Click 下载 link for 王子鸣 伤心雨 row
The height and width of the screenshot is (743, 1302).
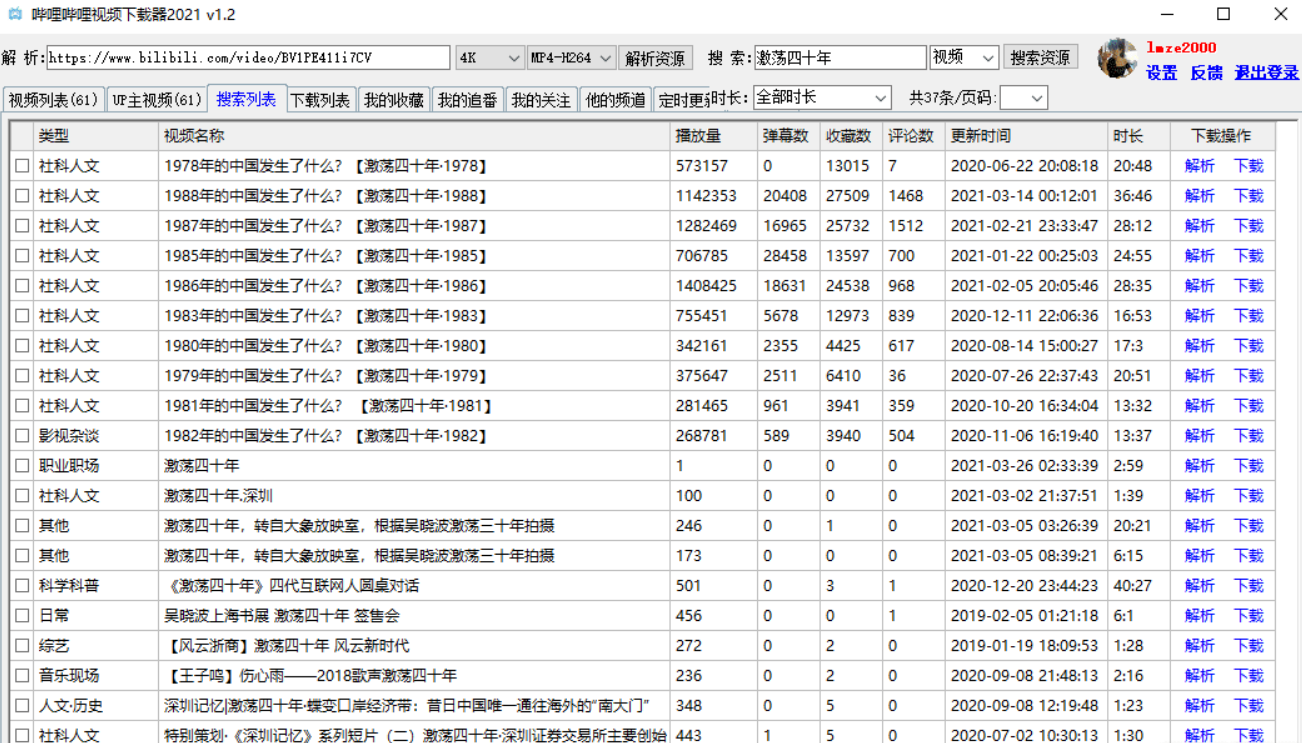click(1249, 676)
